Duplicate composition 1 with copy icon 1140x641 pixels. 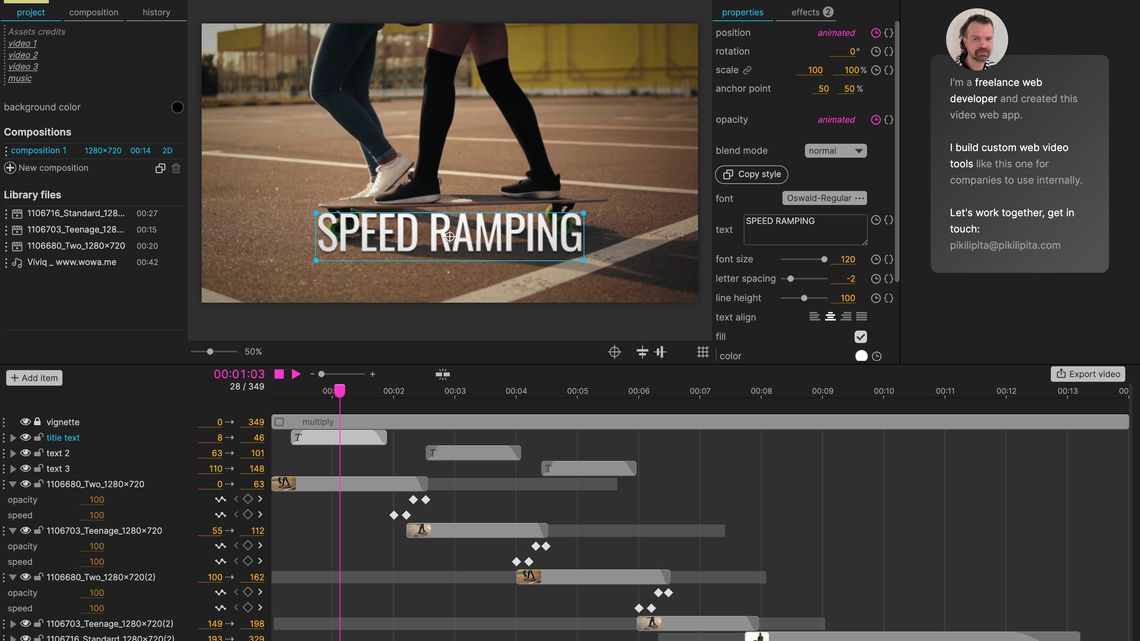[160, 169]
